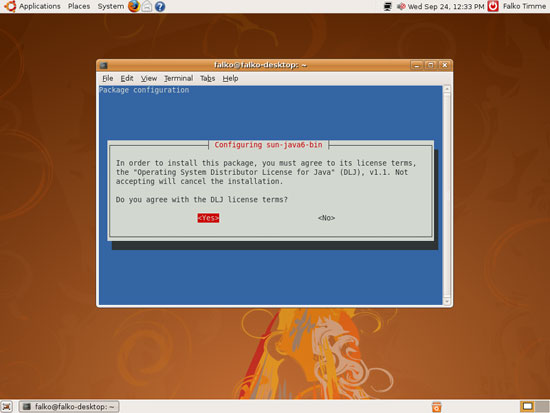Click the network monitor tray icon
Image resolution: width=550 pixels, height=413 pixels.
coord(388,6)
